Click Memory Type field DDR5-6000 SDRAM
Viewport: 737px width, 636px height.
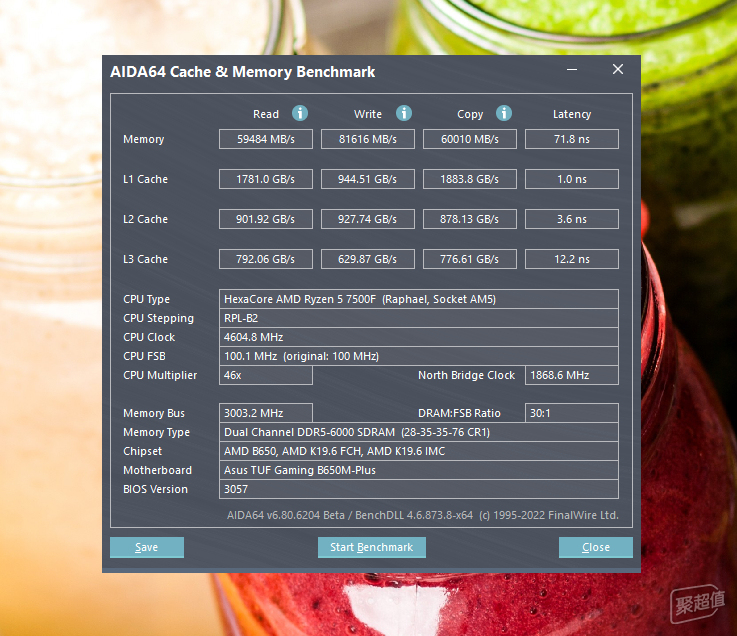[419, 432]
